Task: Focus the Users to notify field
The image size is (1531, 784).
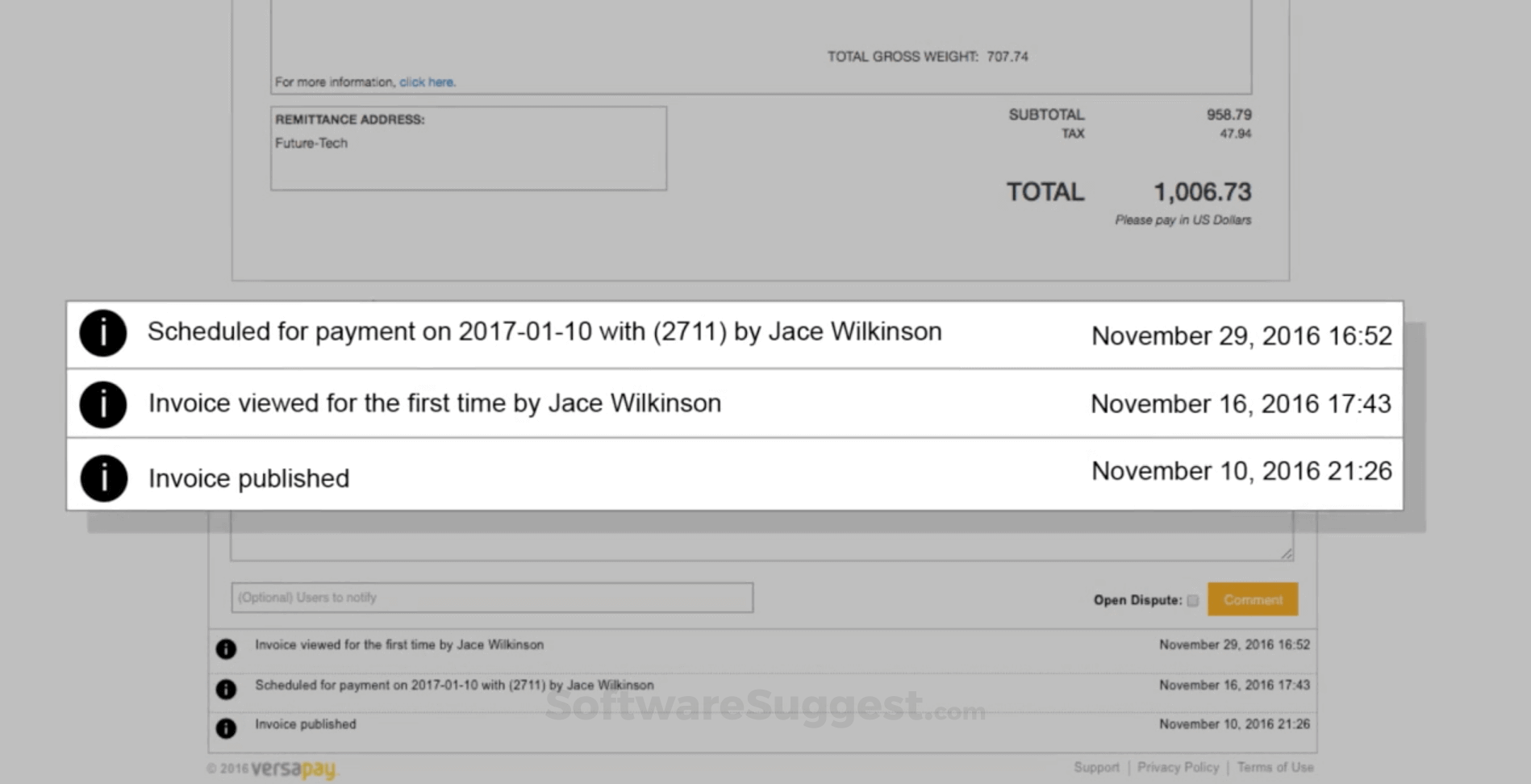Action: (x=492, y=598)
